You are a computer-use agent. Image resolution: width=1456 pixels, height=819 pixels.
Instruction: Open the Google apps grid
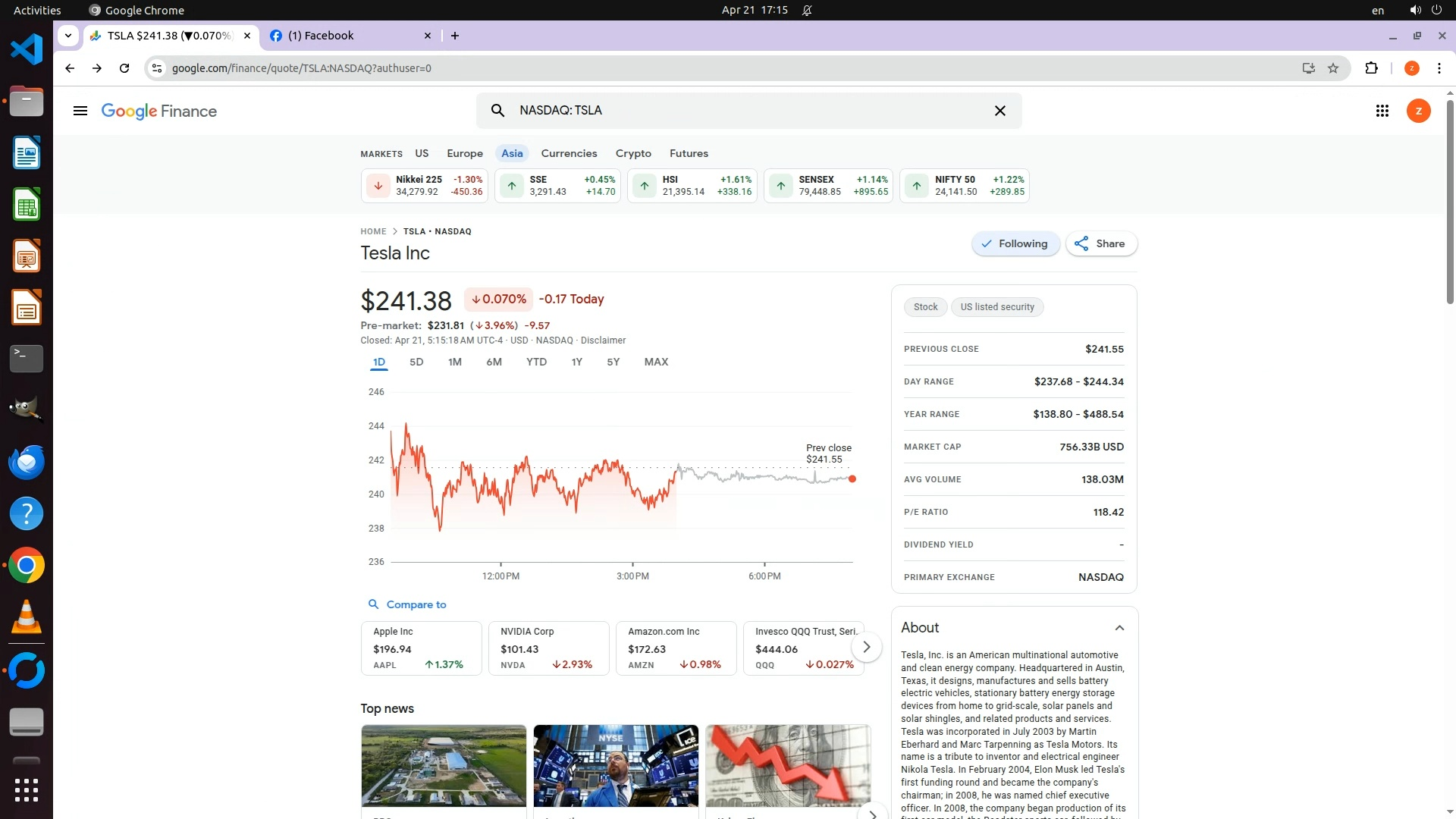click(1382, 111)
